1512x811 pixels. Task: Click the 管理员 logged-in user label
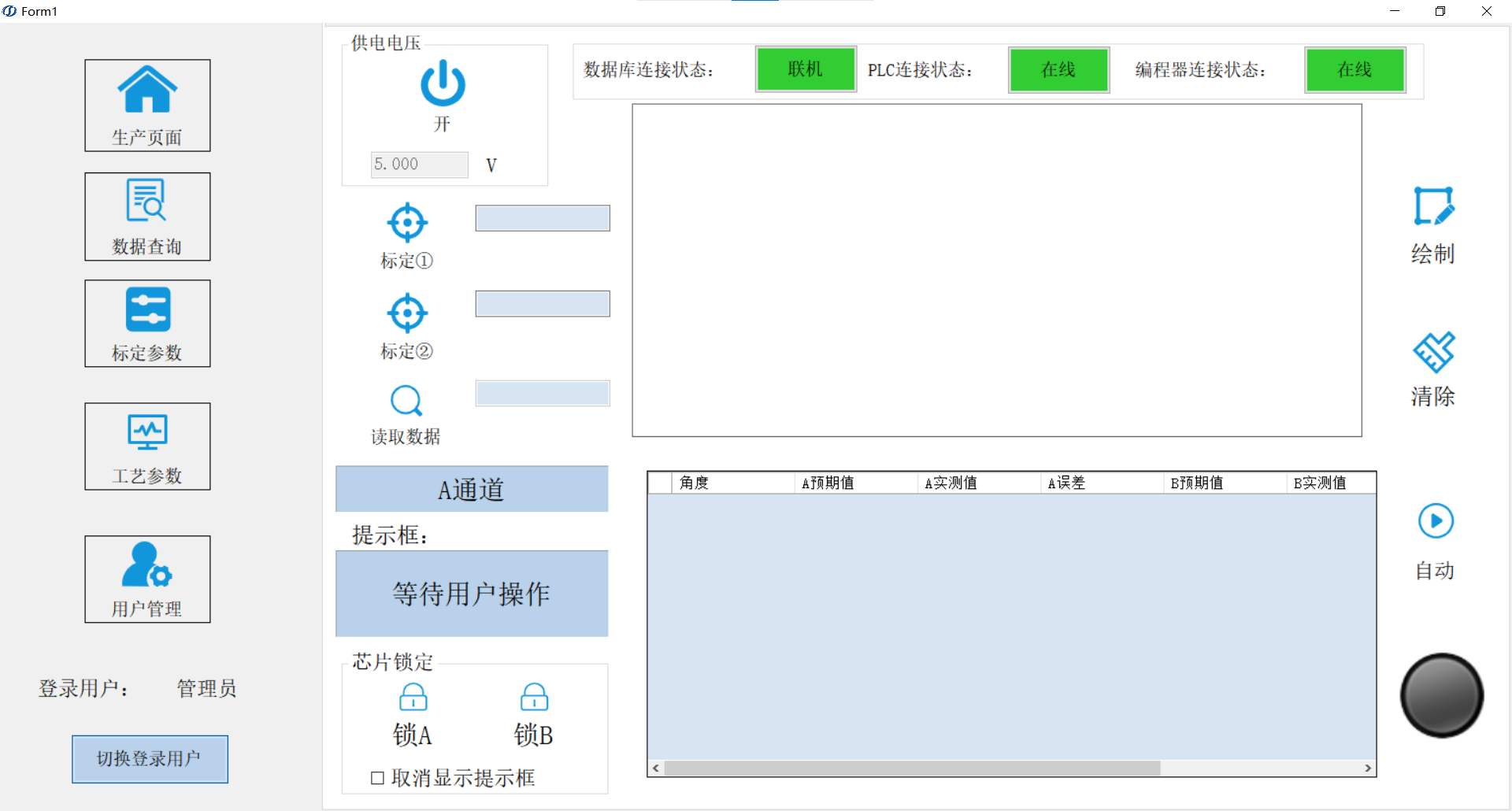[x=206, y=688]
